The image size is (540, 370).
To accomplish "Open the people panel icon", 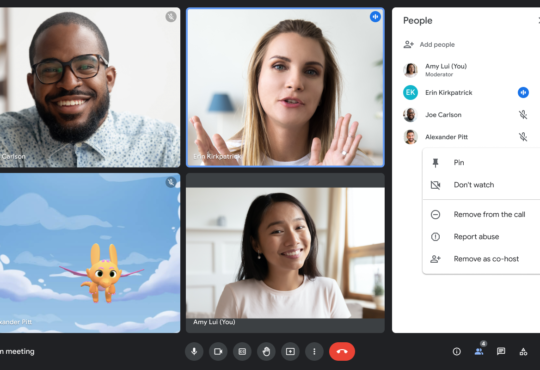I will pos(479,351).
